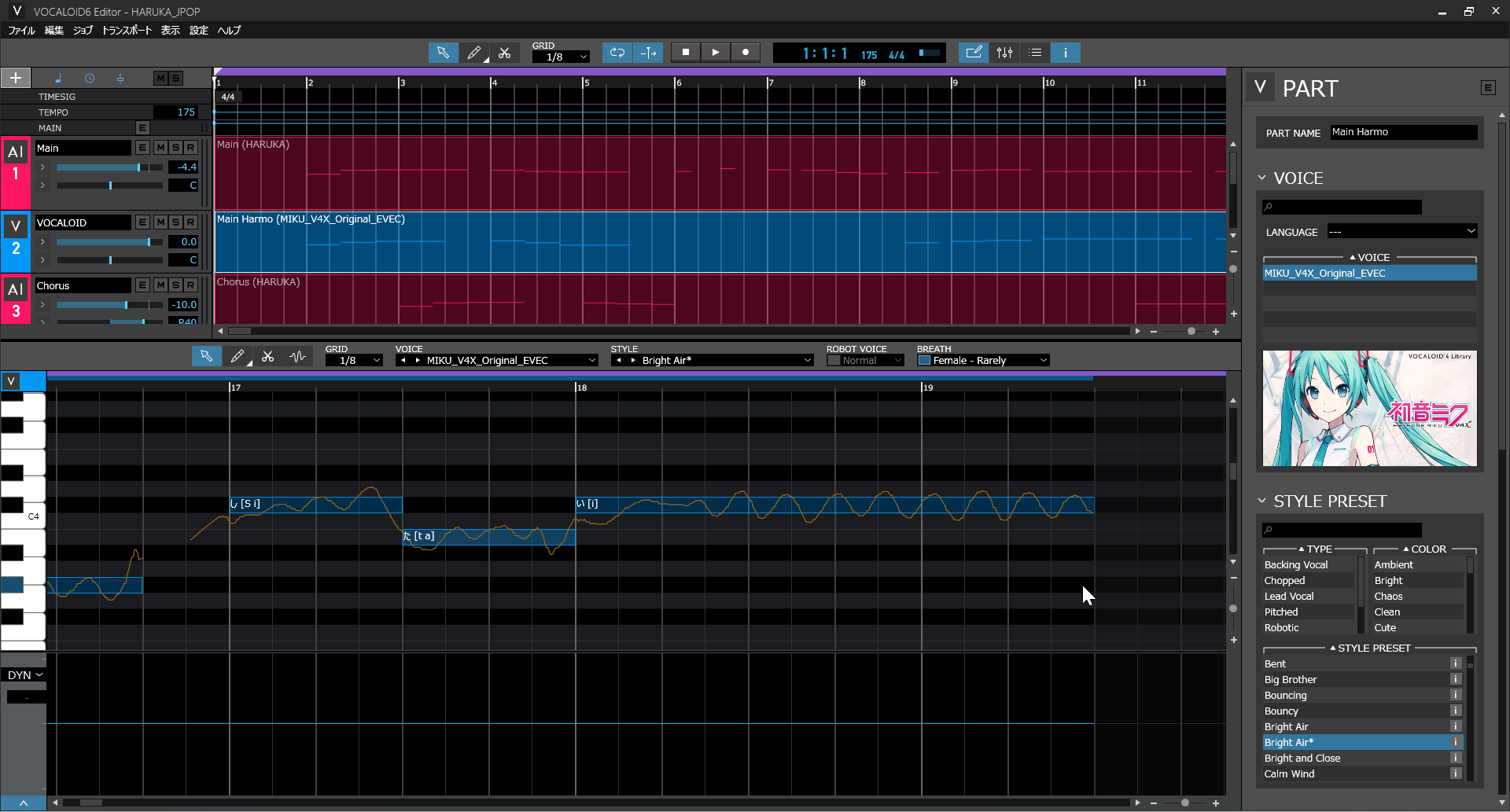Start playback with the play button

[x=716, y=53]
